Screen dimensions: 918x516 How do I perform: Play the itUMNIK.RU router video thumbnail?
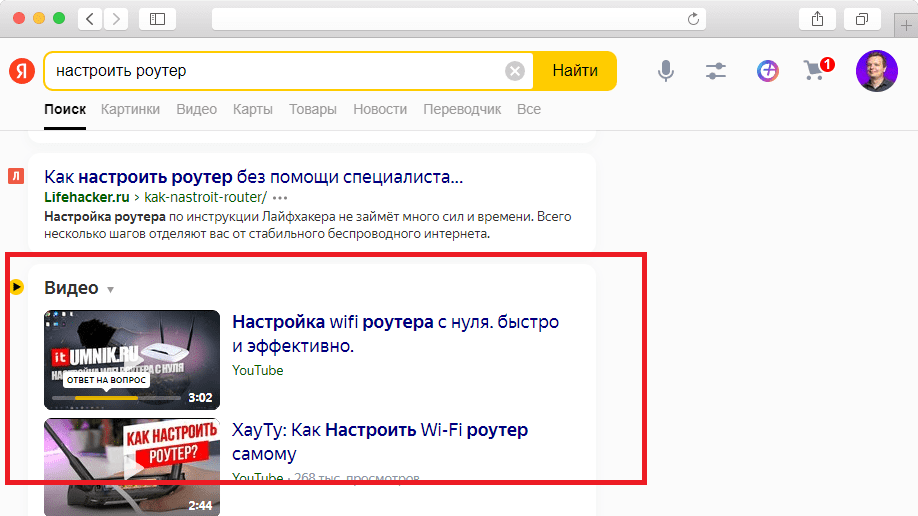coord(132,360)
